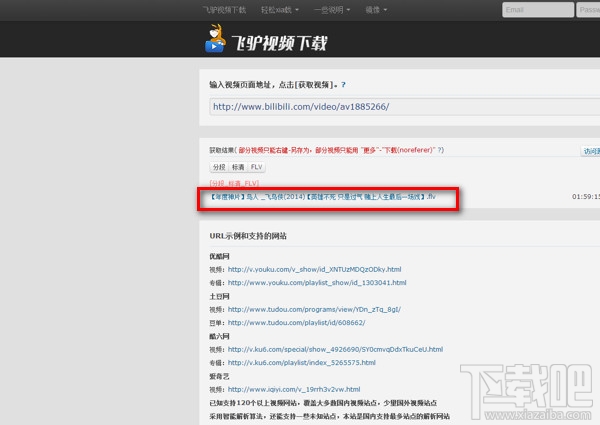
Task: Select the 标清 quality button
Action: [238, 167]
